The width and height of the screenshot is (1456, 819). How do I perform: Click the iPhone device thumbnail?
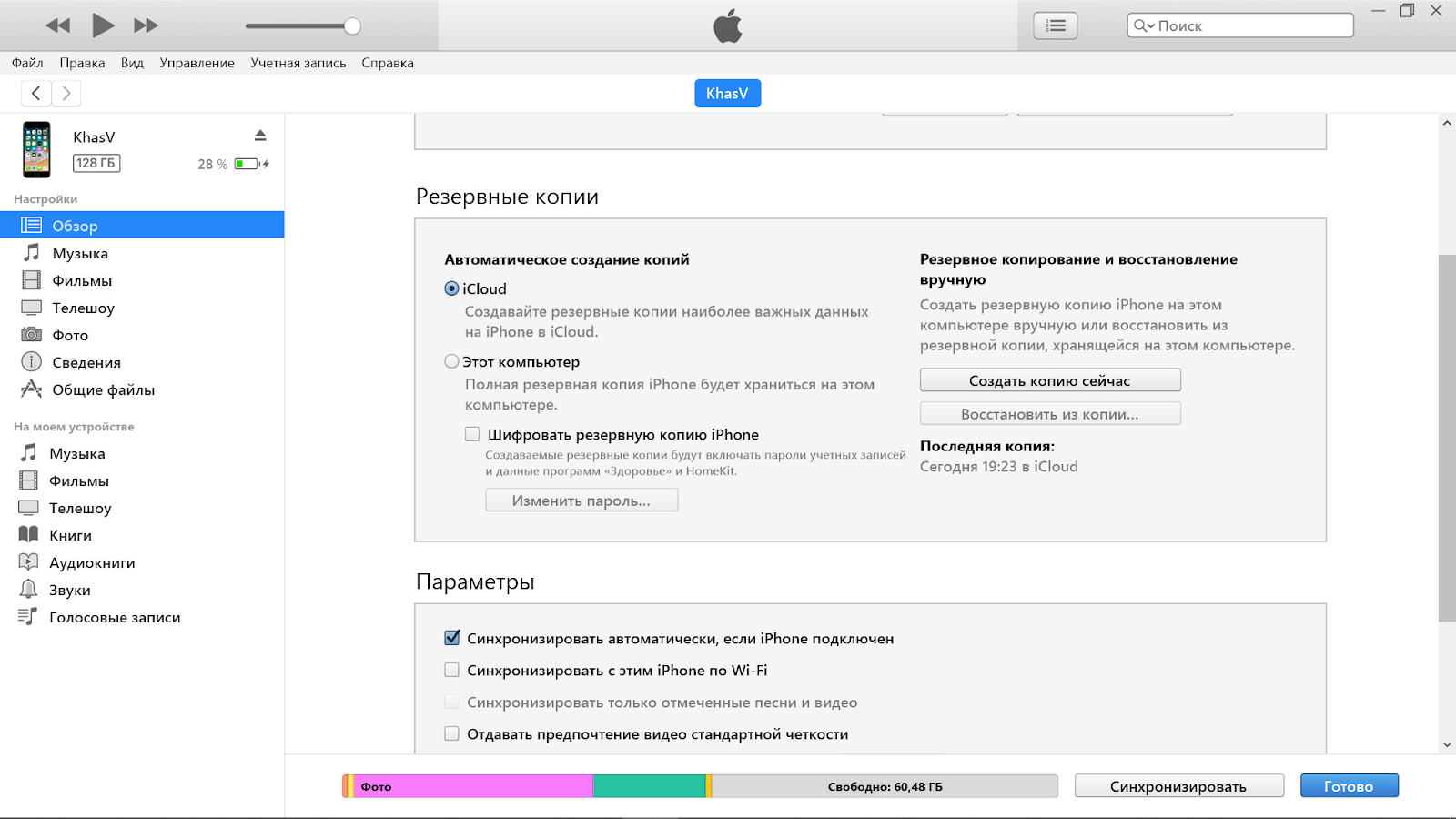tap(36, 149)
